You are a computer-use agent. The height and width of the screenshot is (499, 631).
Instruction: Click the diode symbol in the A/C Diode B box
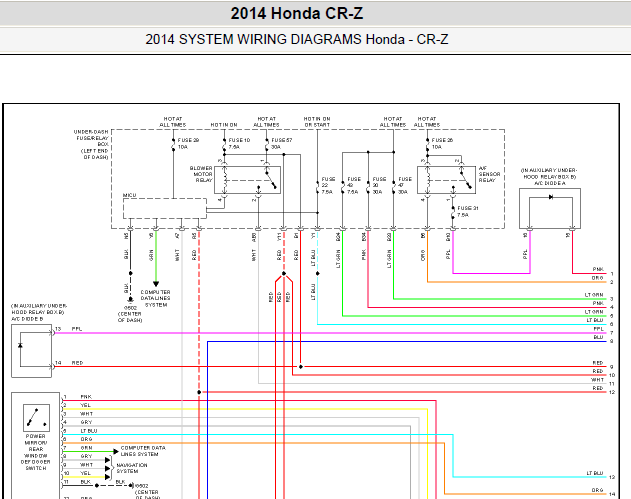[x=20, y=345]
